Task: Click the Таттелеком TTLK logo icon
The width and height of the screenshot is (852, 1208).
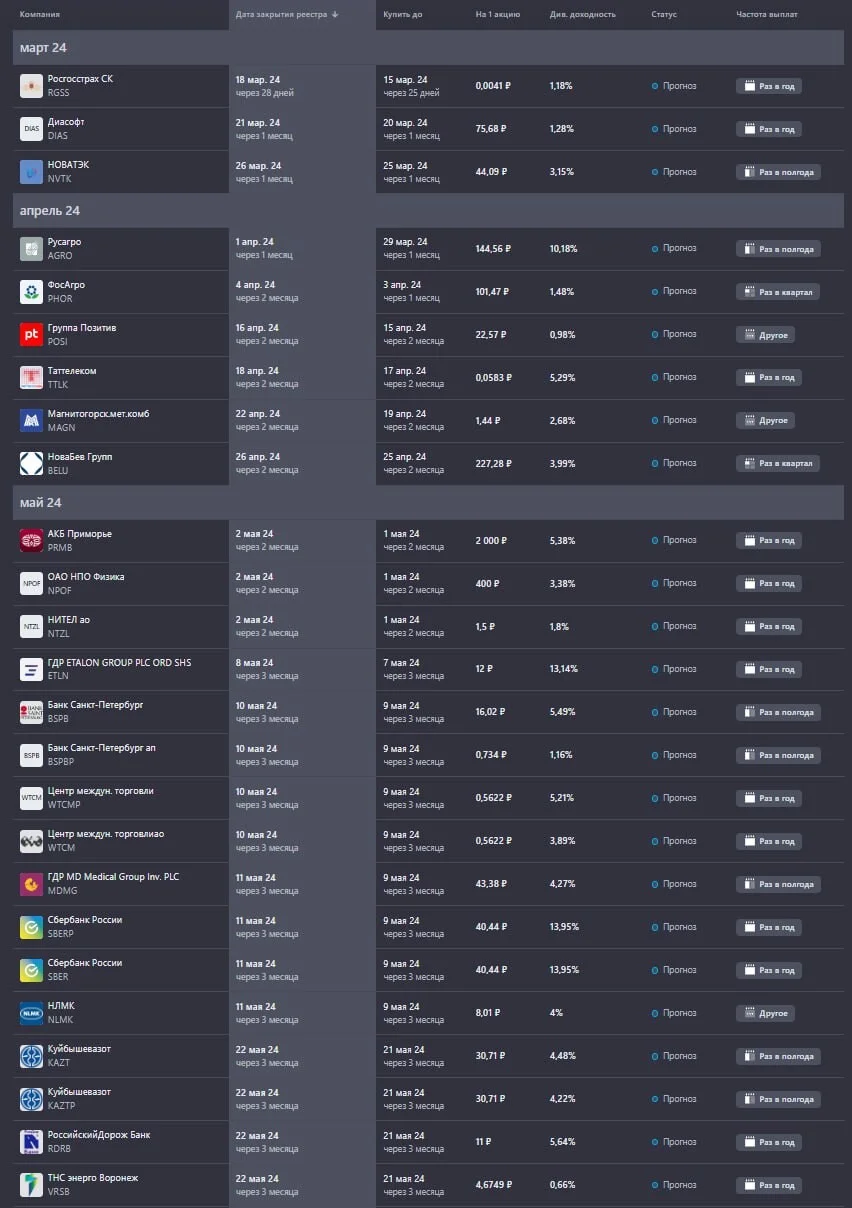Action: pyautogui.click(x=31, y=378)
